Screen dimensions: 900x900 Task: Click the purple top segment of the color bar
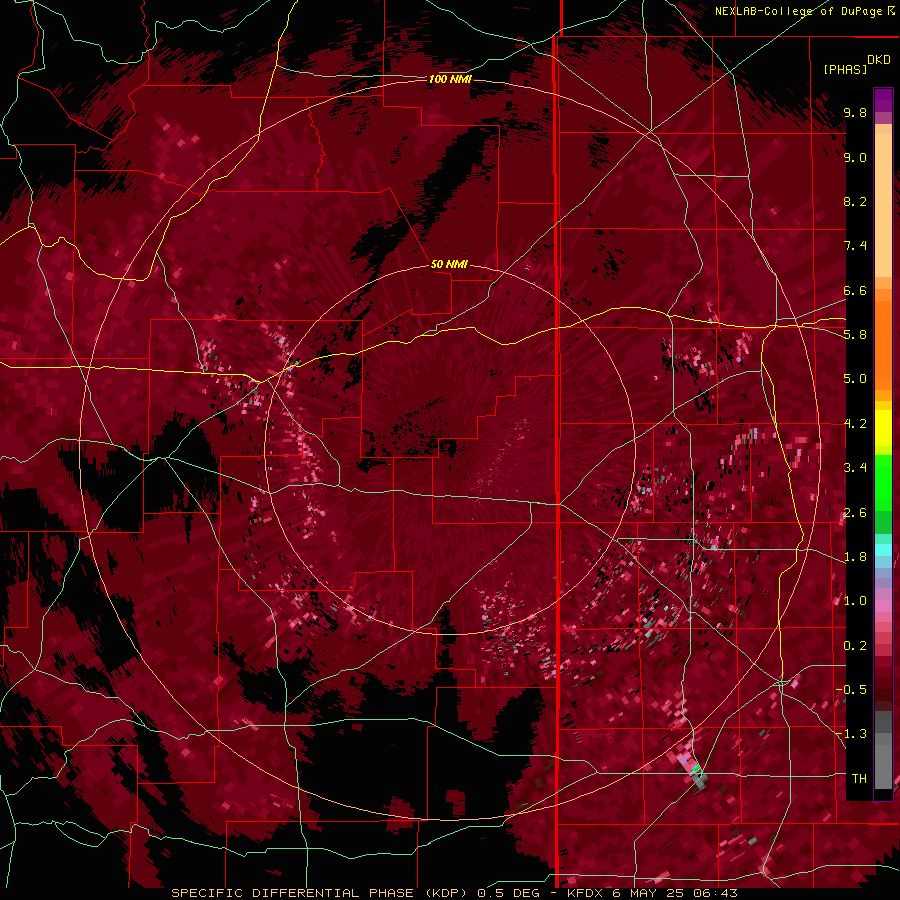pyautogui.click(x=883, y=100)
